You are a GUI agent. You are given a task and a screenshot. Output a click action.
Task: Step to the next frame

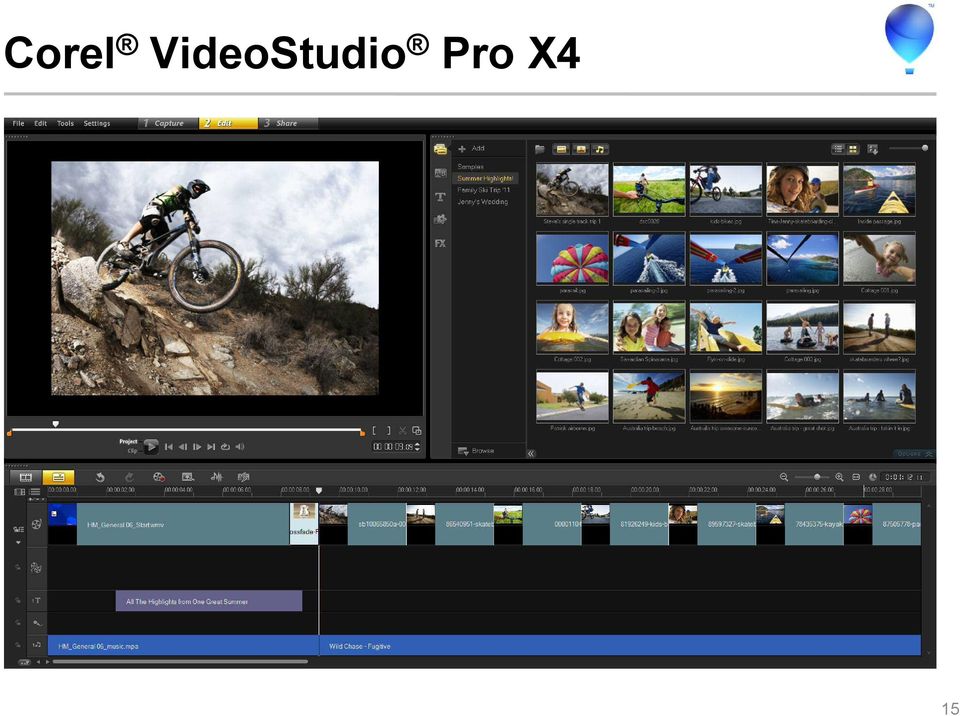[197, 447]
